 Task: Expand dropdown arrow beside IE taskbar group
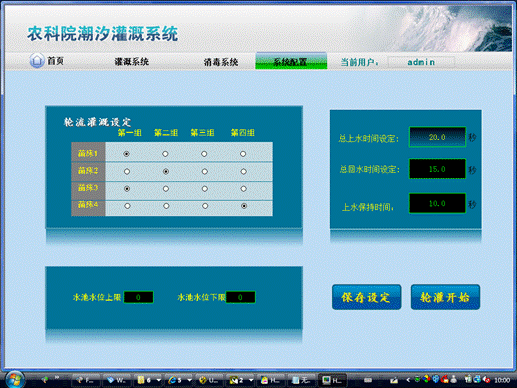click(x=189, y=380)
